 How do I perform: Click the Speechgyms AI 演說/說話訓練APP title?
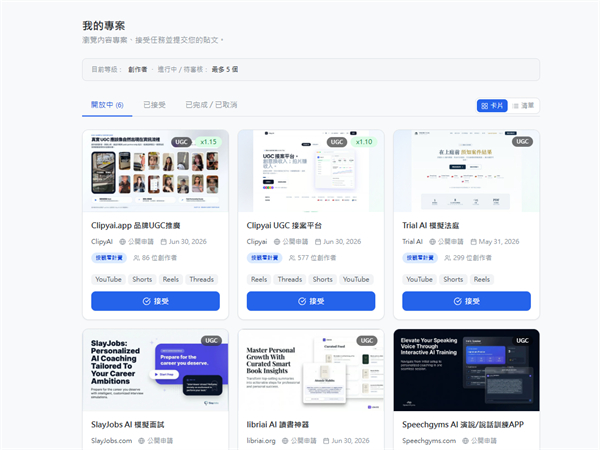[463, 424]
